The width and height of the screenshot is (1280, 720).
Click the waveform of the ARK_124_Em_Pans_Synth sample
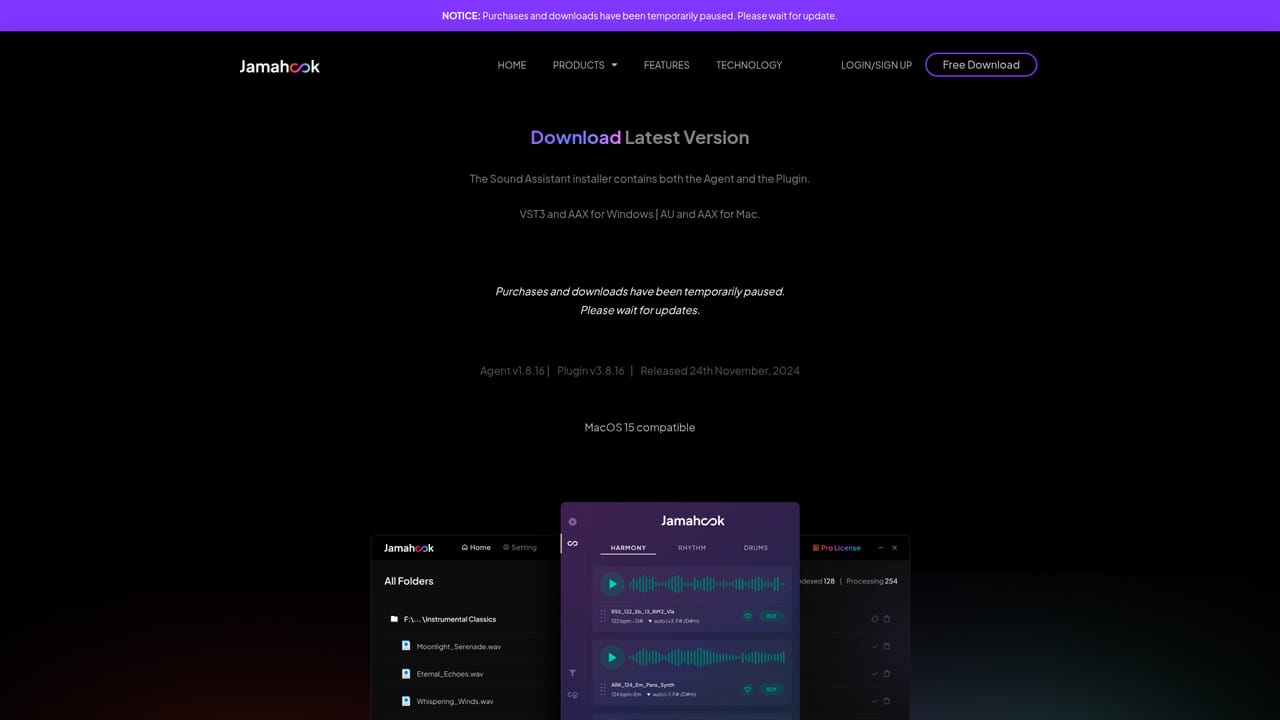click(707, 657)
